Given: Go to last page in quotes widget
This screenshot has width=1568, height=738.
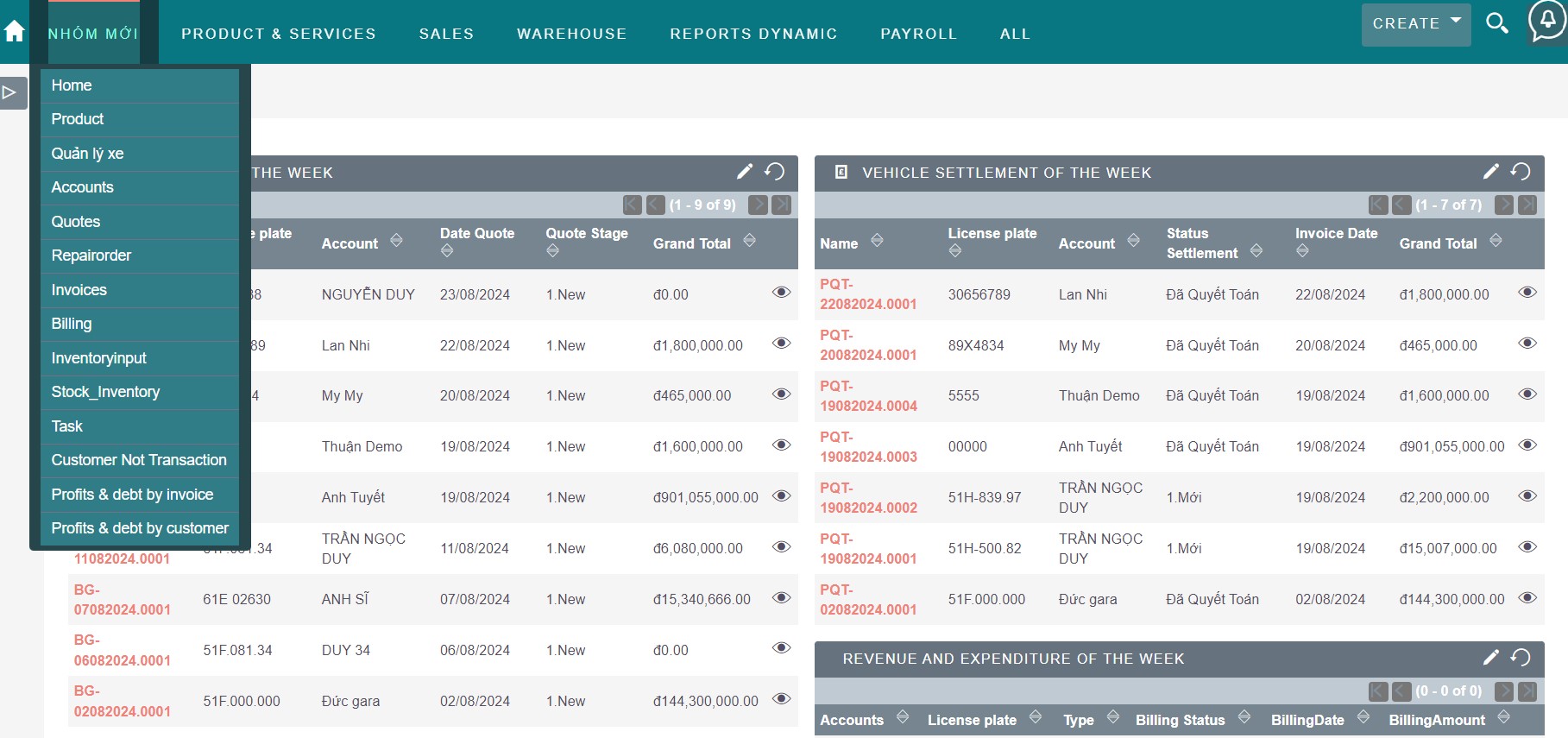Looking at the screenshot, I should tap(782, 205).
